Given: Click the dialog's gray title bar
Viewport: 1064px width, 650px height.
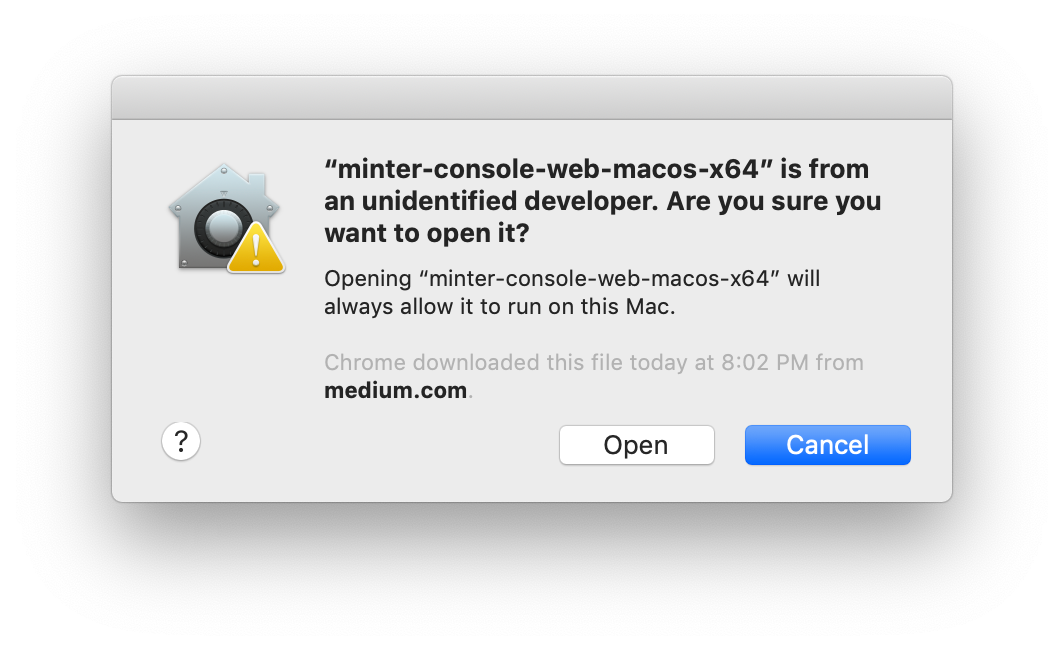Looking at the screenshot, I should tap(531, 97).
